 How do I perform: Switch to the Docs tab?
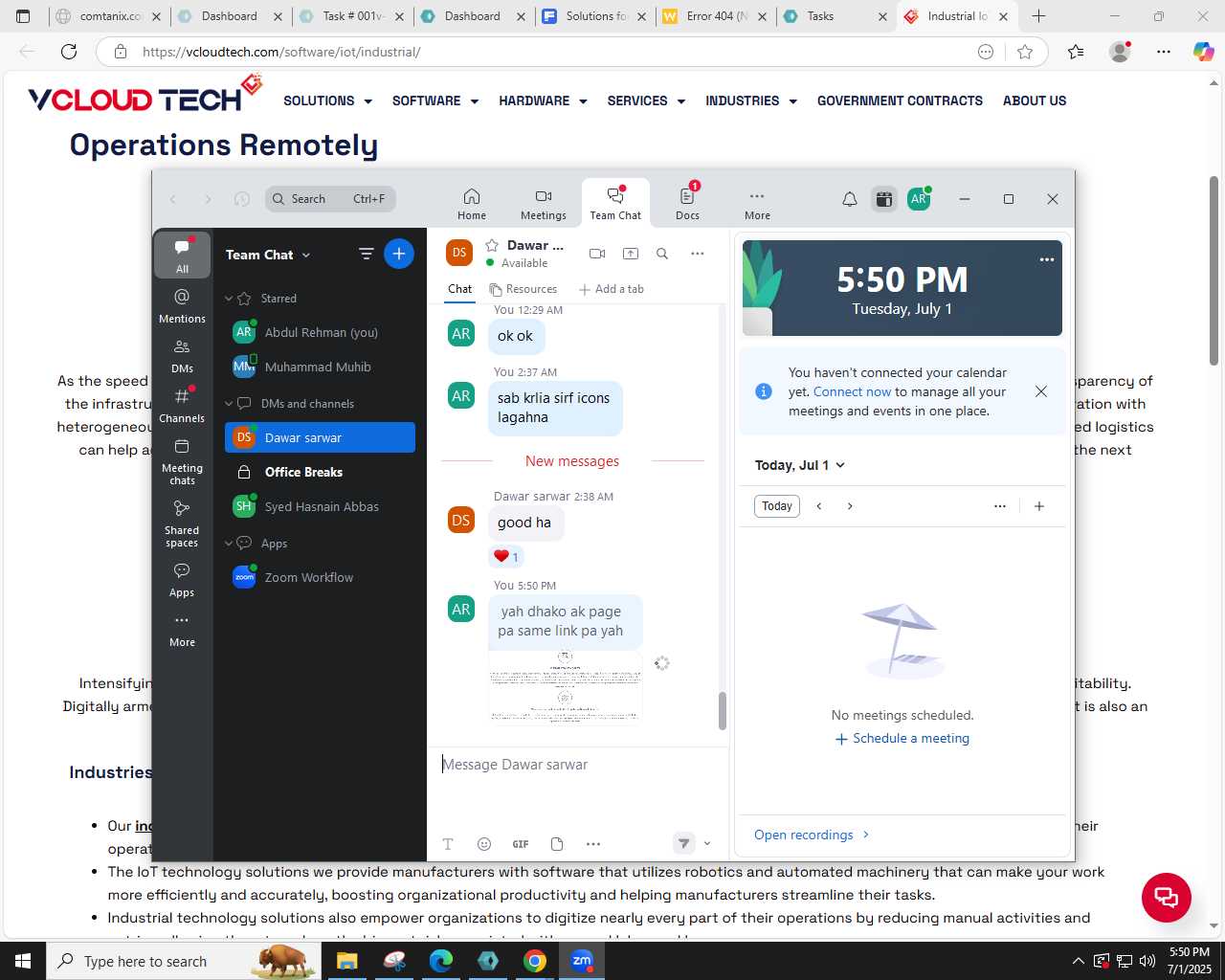coord(687,204)
